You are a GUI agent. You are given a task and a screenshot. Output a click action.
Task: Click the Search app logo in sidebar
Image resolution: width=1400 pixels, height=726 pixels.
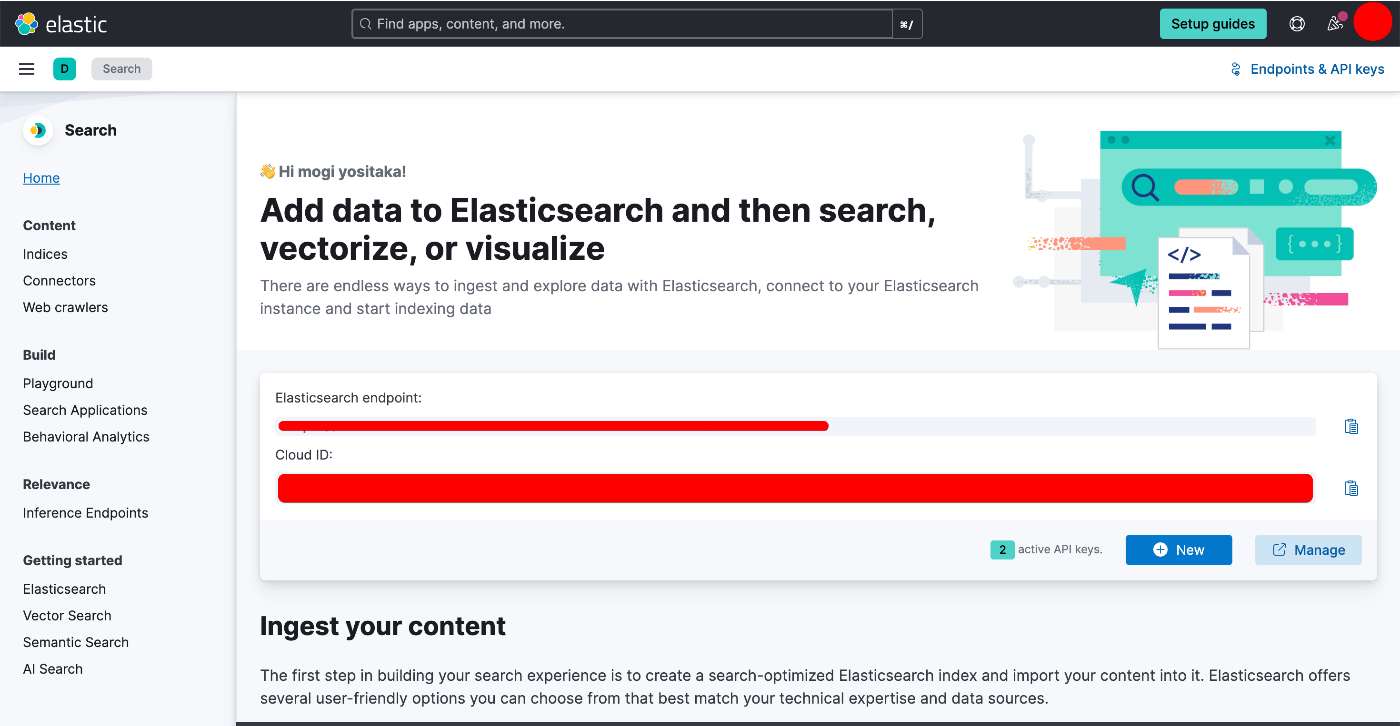tap(38, 130)
